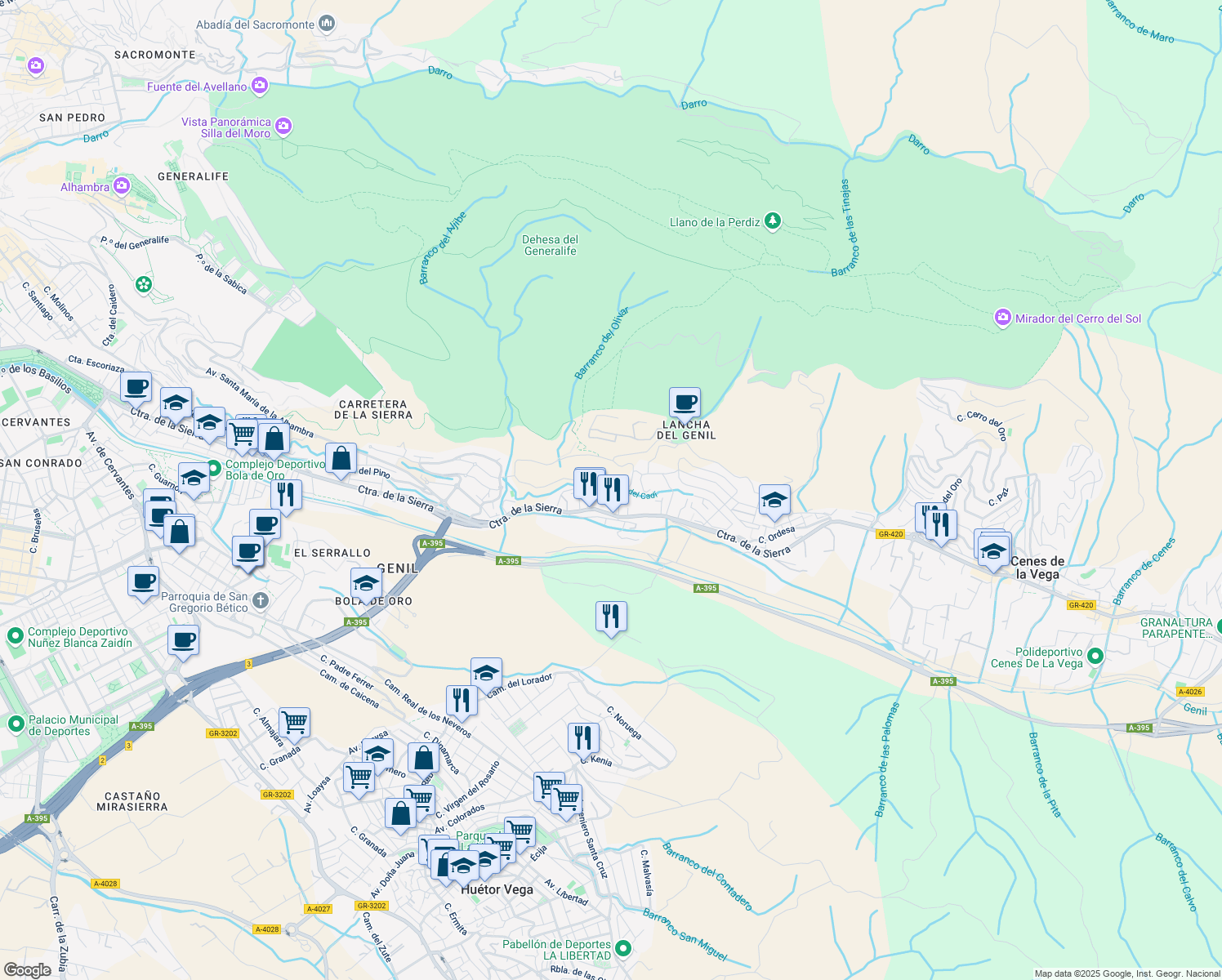Click the Dehesa del Generalife label
The image size is (1222, 980).
click(x=550, y=245)
